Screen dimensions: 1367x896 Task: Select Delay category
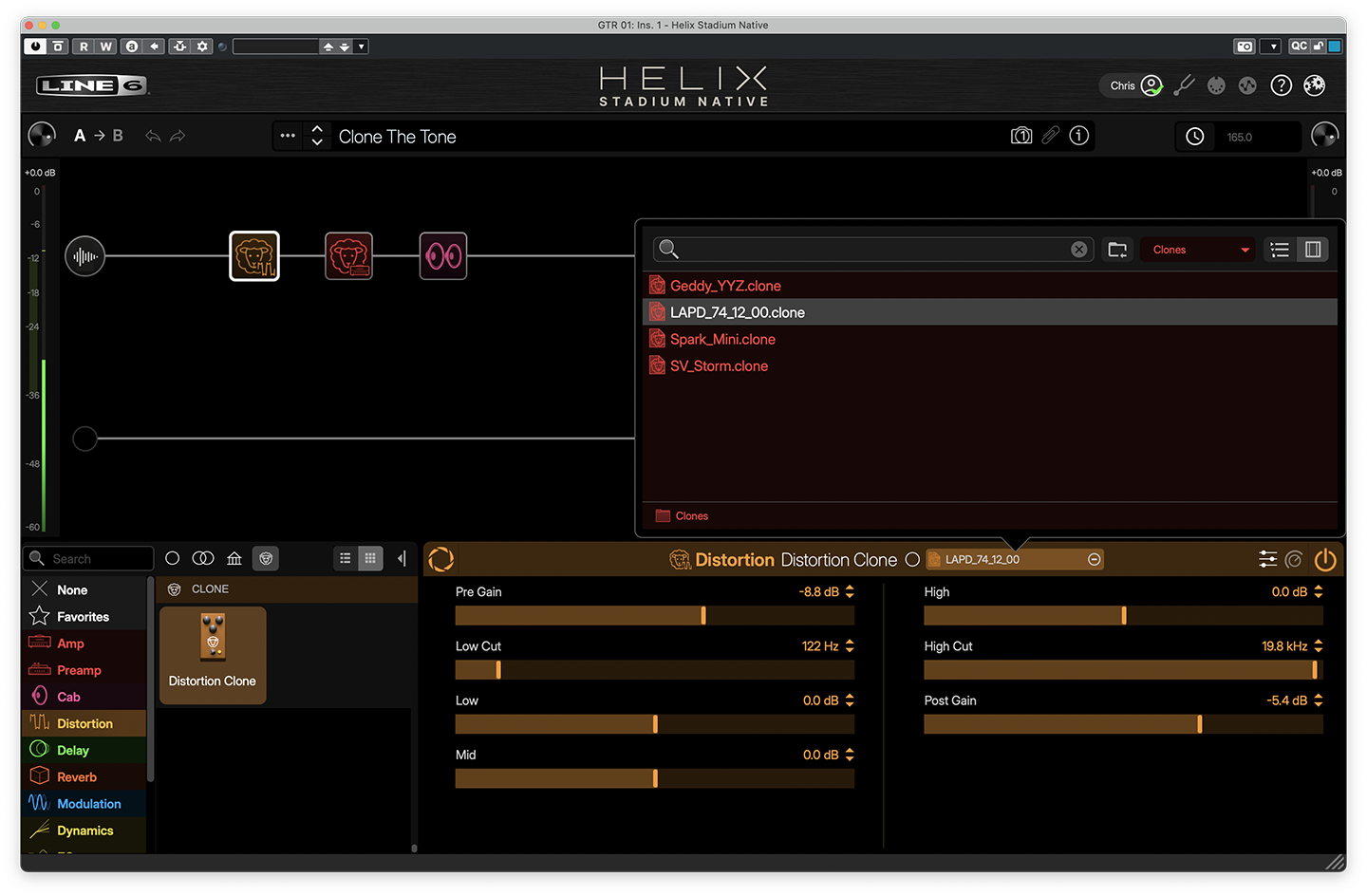pos(84,750)
